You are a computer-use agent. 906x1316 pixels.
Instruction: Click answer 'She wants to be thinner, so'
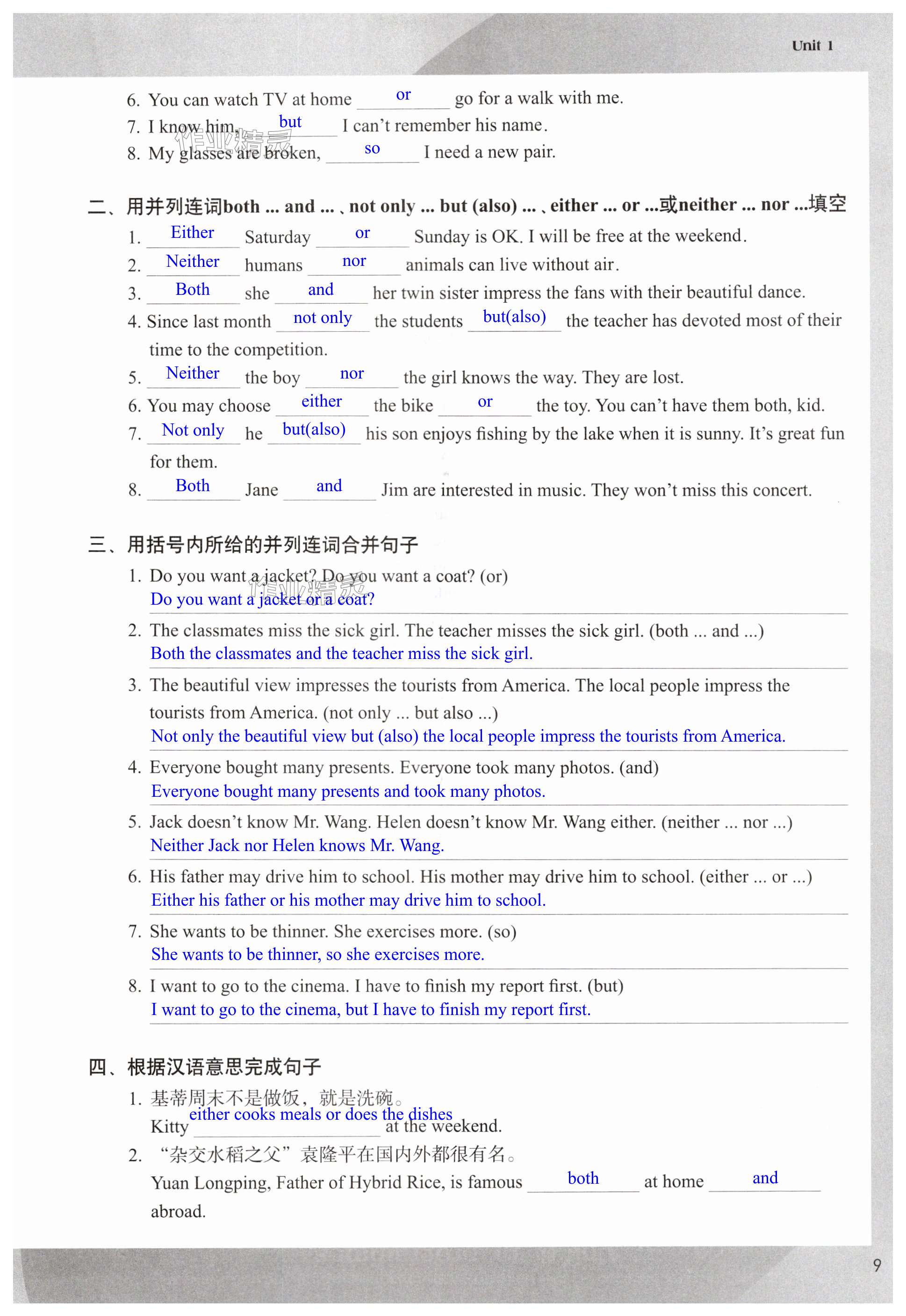(x=318, y=955)
